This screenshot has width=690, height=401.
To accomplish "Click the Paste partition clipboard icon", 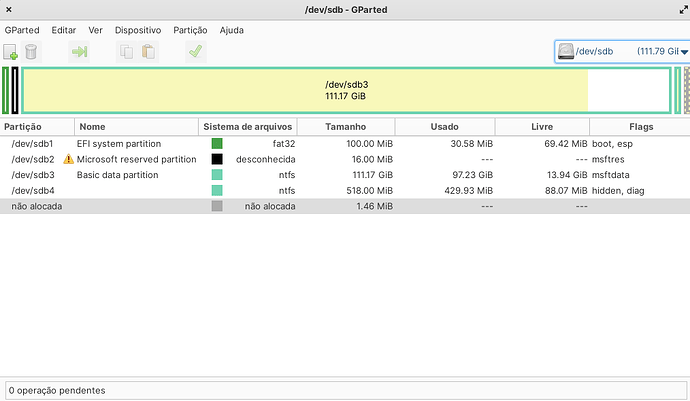I will [x=148, y=52].
